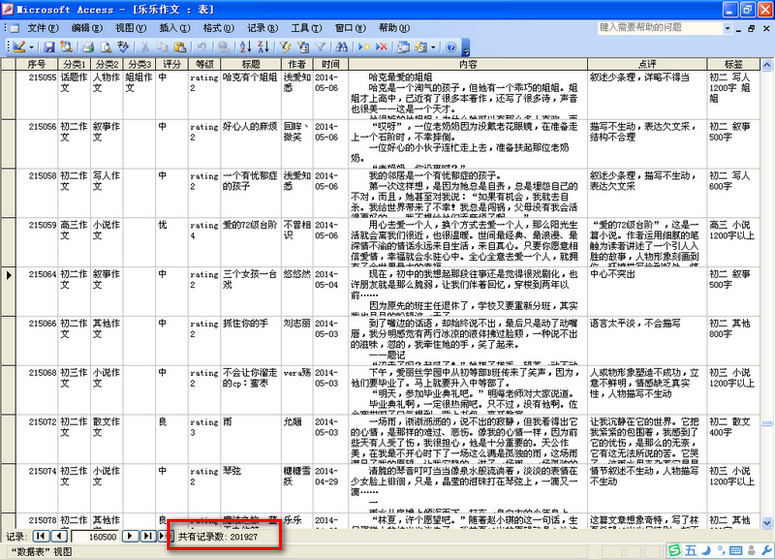Apply Filter By Selection with the lightning funnel icon
This screenshot has width=775, height=559.
click(x=285, y=47)
